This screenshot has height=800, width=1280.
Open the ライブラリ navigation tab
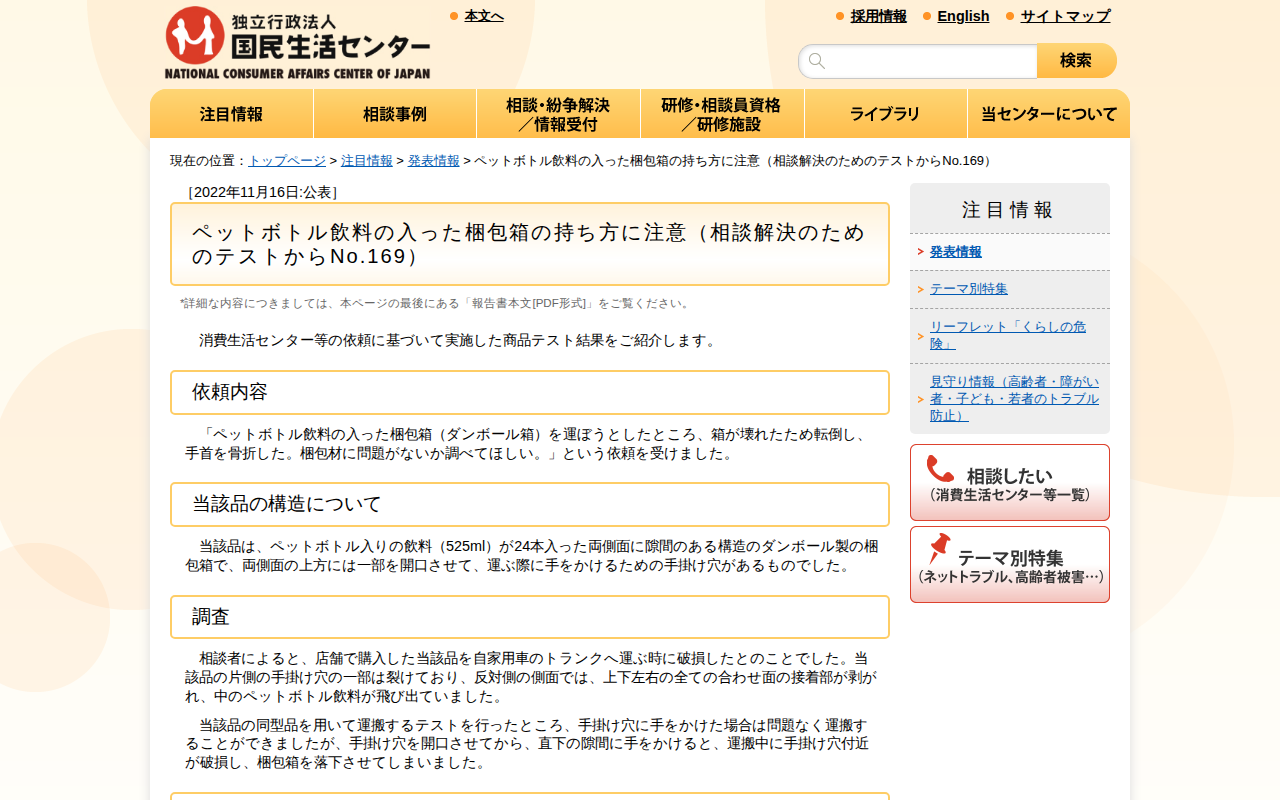[x=885, y=113]
